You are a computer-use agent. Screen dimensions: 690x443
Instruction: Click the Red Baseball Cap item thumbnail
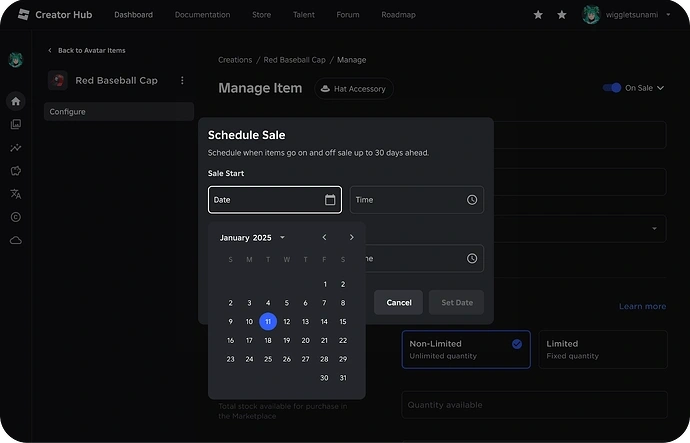pyautogui.click(x=58, y=81)
